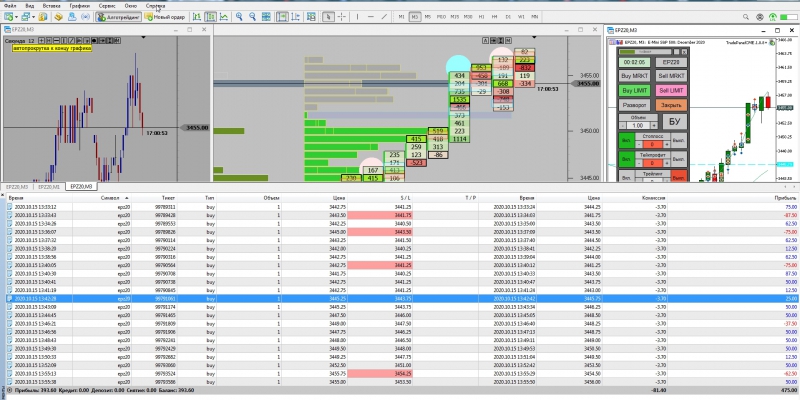The width and height of the screenshot is (800, 400).
Task: Switch chart to bar chart type
Action: point(197,17)
